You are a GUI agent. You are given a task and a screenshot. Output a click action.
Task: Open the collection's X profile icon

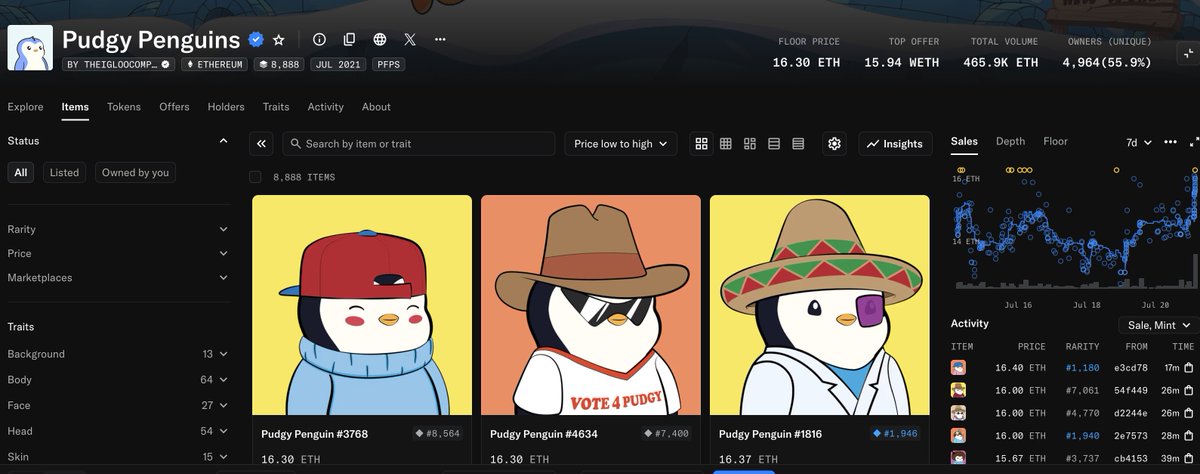(x=410, y=40)
